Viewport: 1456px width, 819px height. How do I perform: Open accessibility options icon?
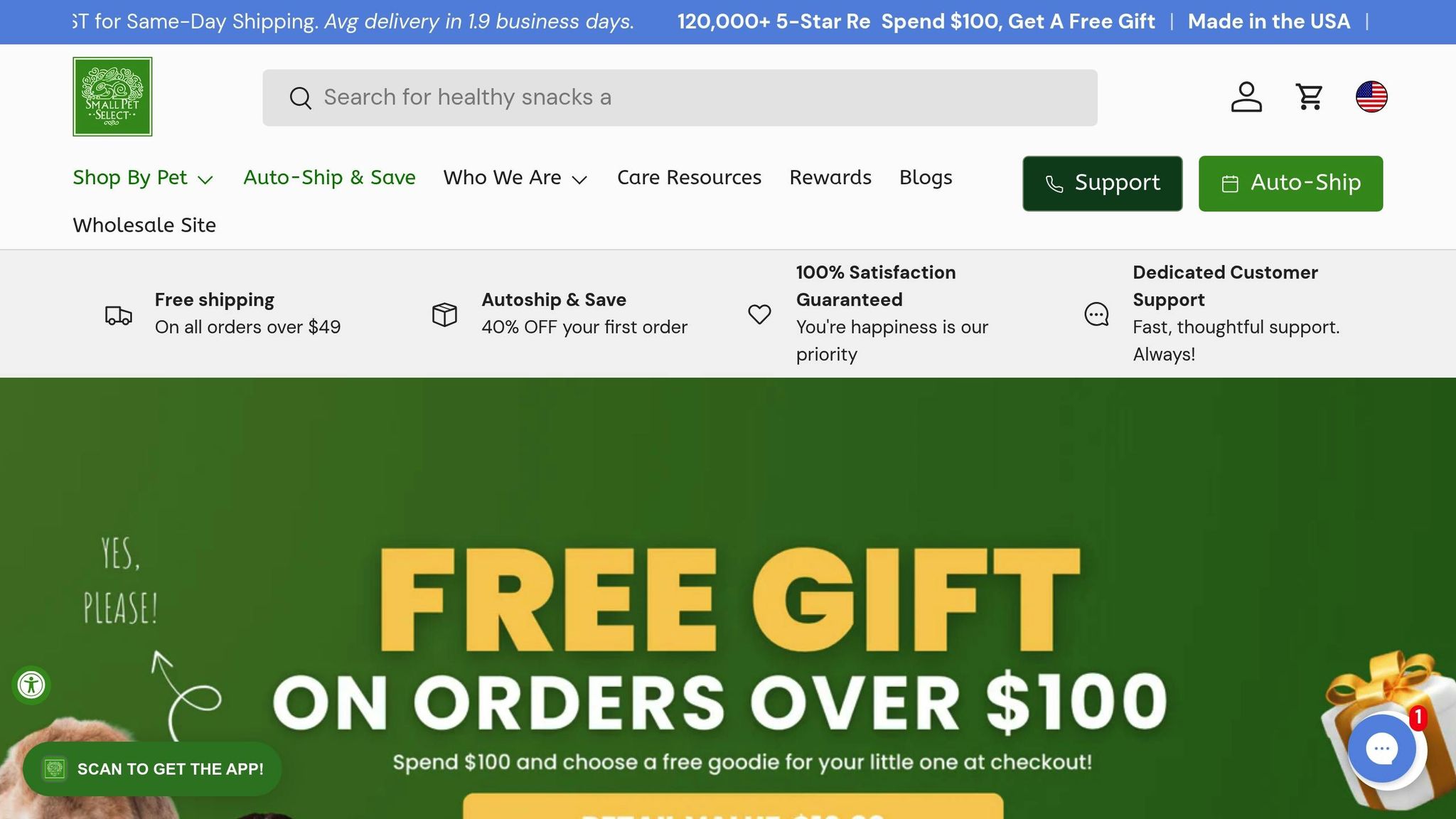[31, 685]
